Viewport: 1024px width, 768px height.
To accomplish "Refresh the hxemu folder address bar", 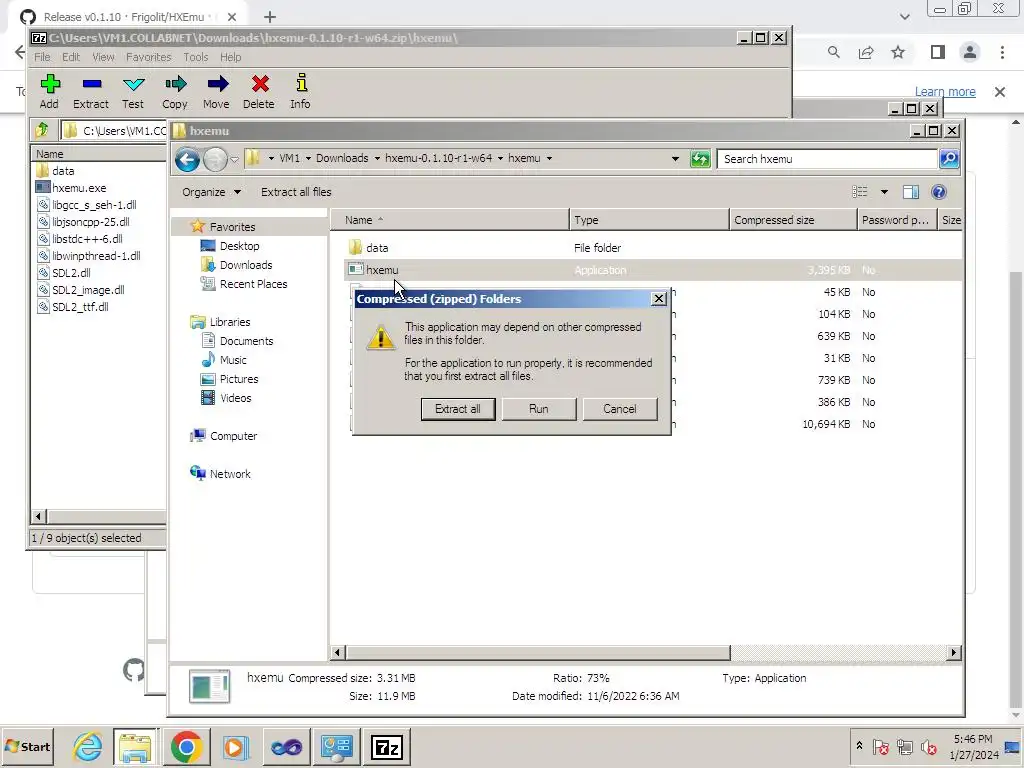I will [x=700, y=159].
